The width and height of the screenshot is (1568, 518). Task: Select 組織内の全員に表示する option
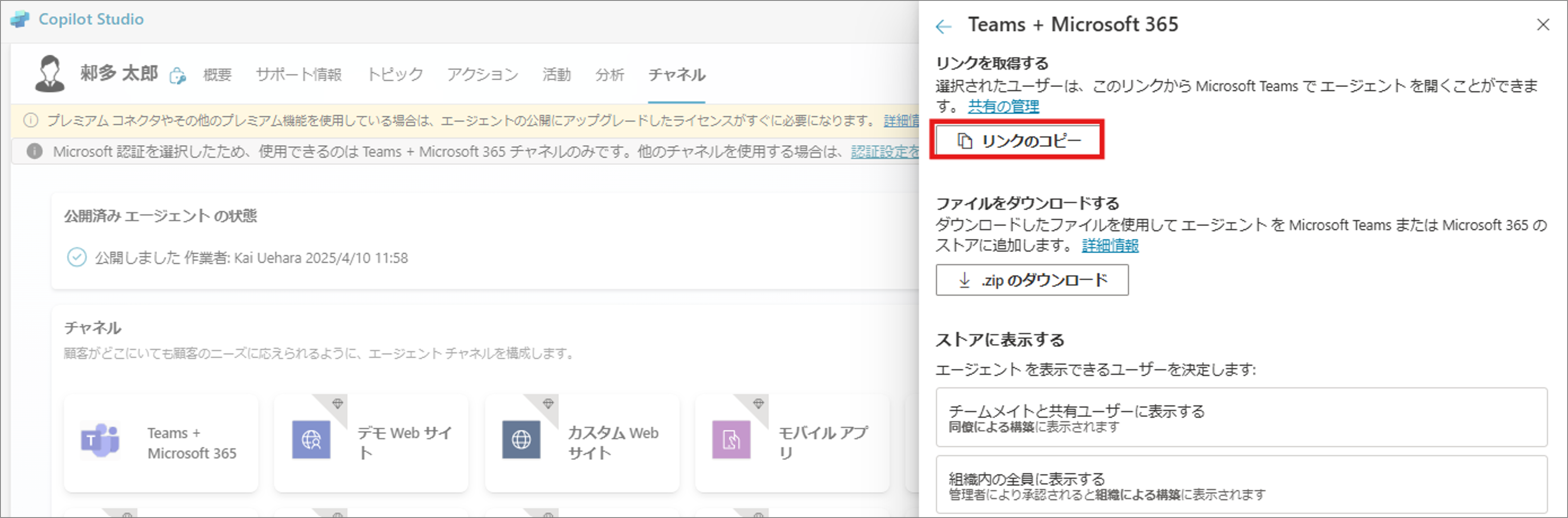pyautogui.click(x=1240, y=485)
